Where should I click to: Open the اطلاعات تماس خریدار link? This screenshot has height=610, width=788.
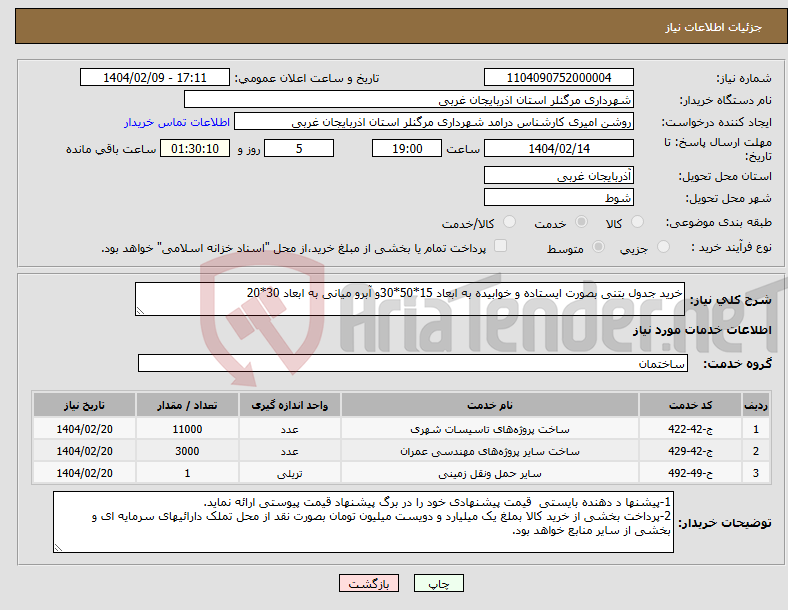pos(177,122)
